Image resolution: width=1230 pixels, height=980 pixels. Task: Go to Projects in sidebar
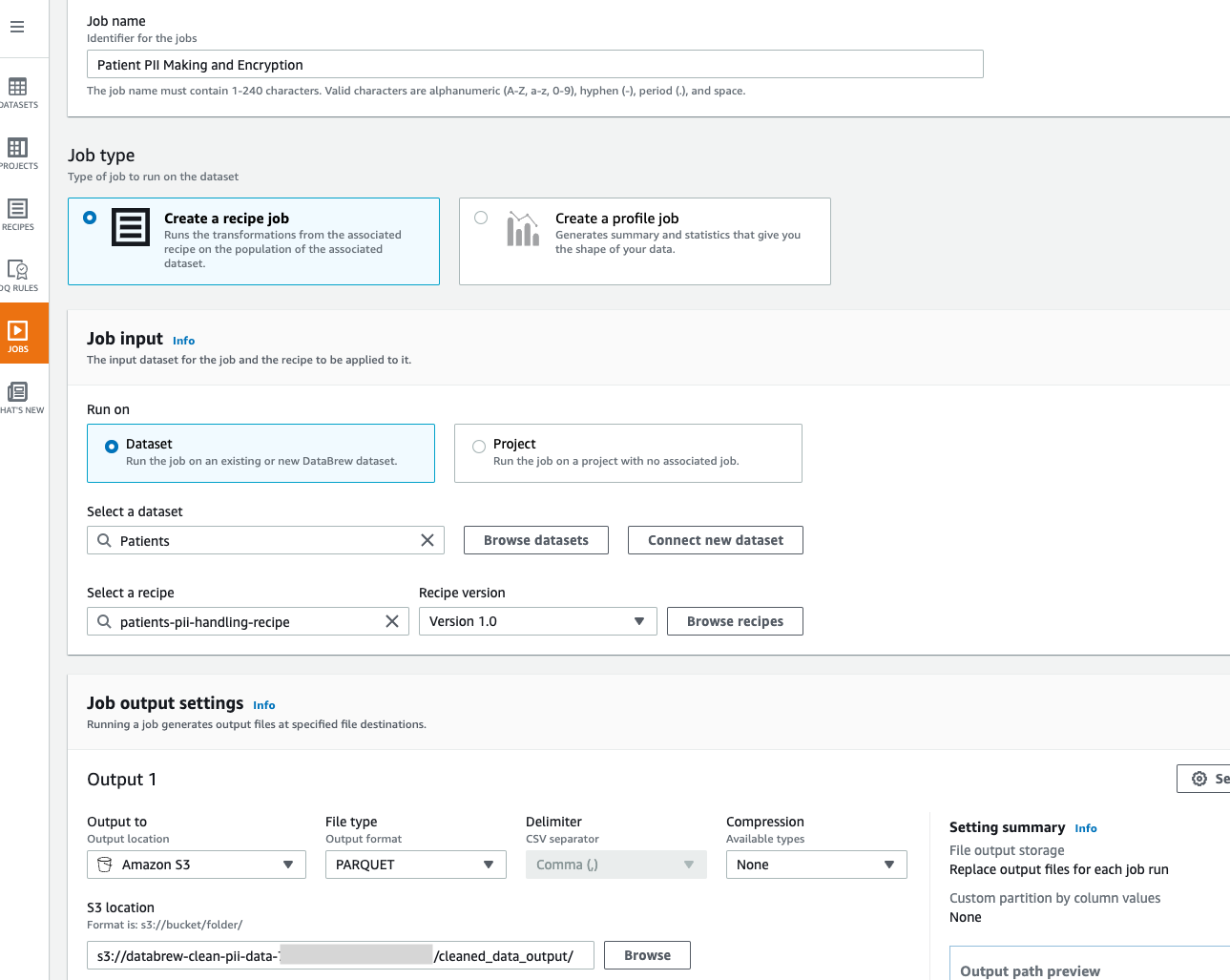point(18,154)
